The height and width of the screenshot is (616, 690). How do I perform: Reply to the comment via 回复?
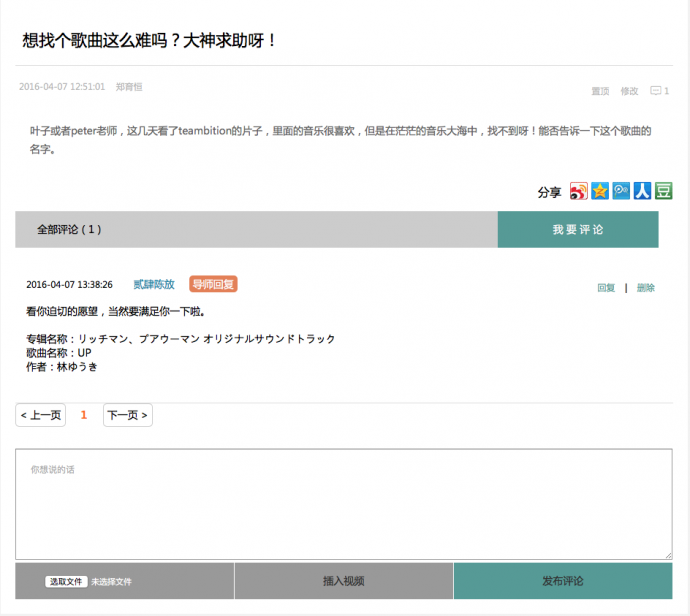[x=606, y=288]
